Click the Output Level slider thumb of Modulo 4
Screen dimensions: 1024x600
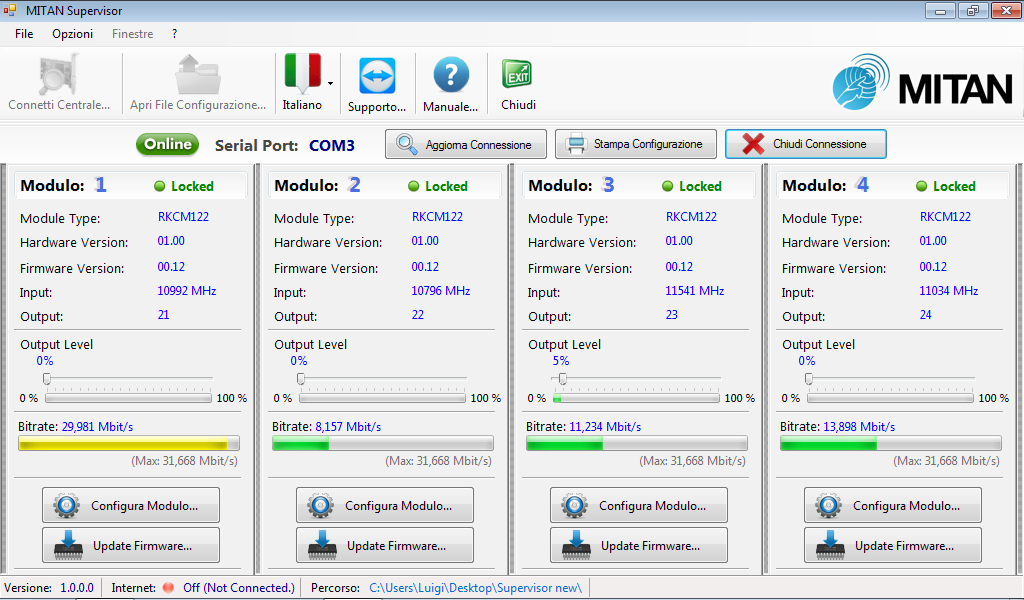click(808, 379)
